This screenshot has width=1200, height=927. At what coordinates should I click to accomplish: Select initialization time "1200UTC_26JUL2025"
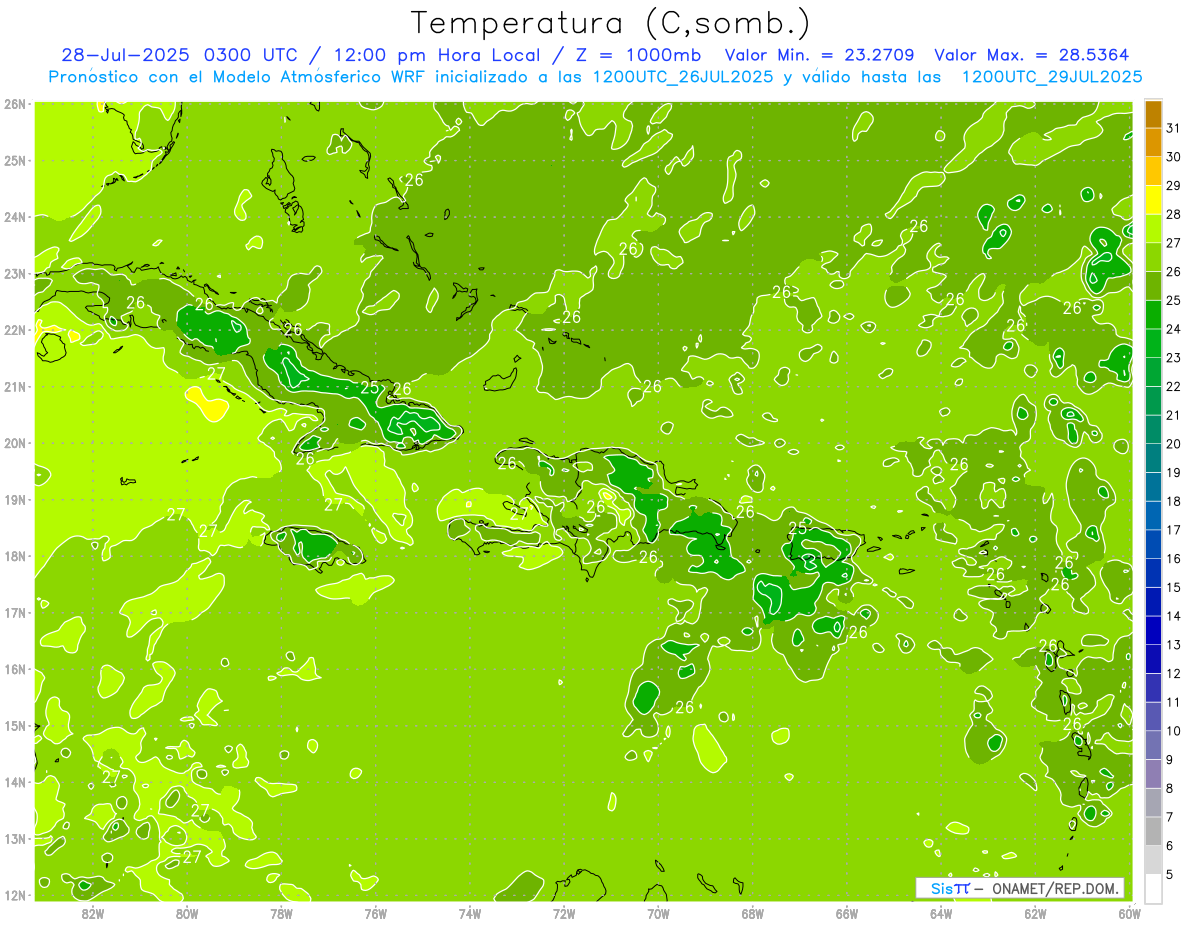[683, 77]
